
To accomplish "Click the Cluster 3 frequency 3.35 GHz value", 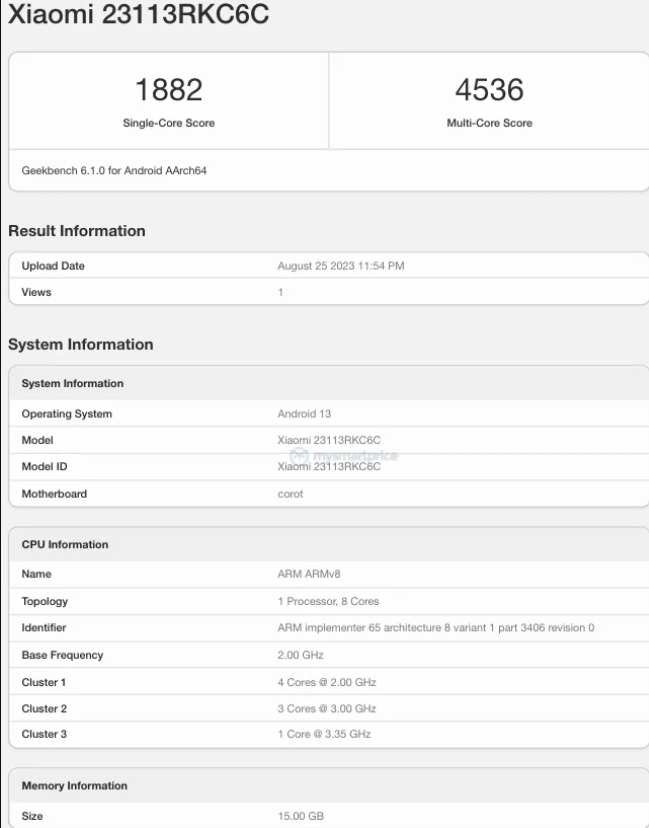I will (326, 735).
